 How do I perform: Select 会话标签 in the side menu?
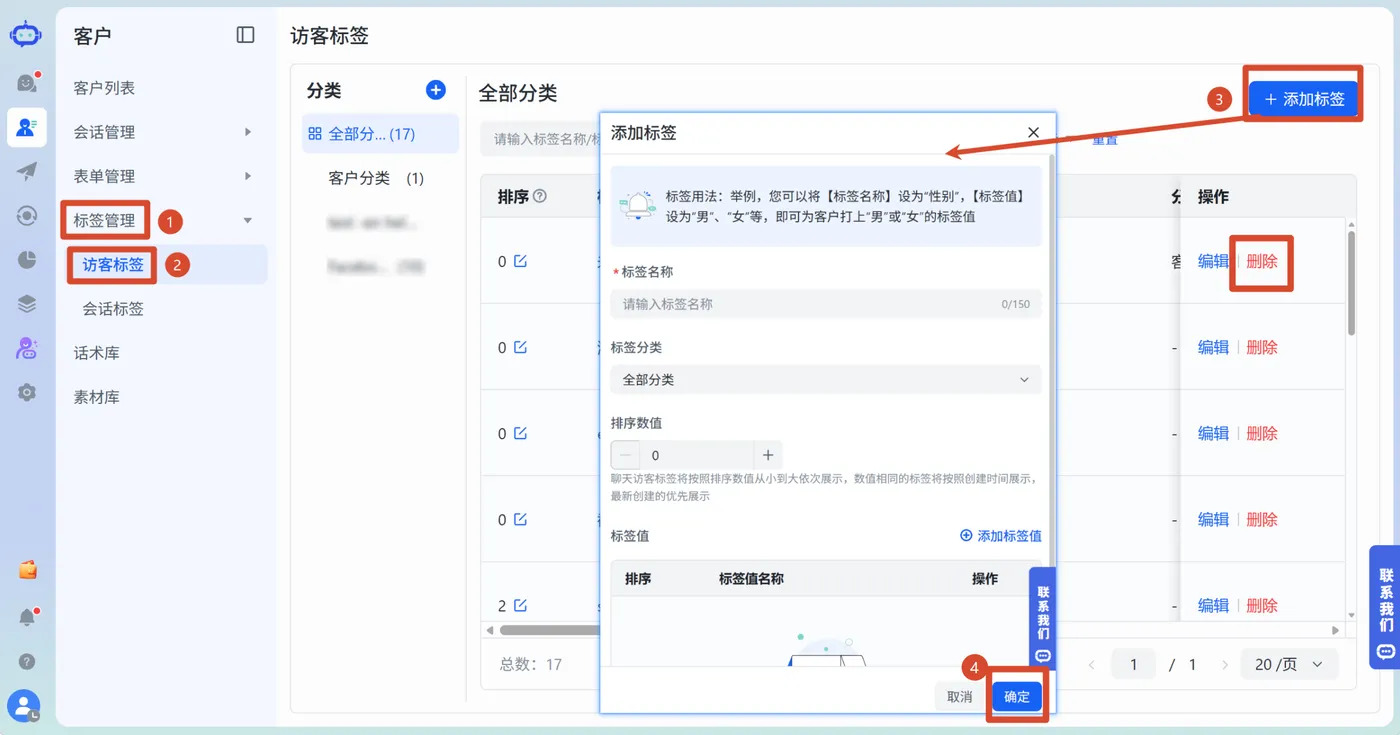(x=113, y=309)
